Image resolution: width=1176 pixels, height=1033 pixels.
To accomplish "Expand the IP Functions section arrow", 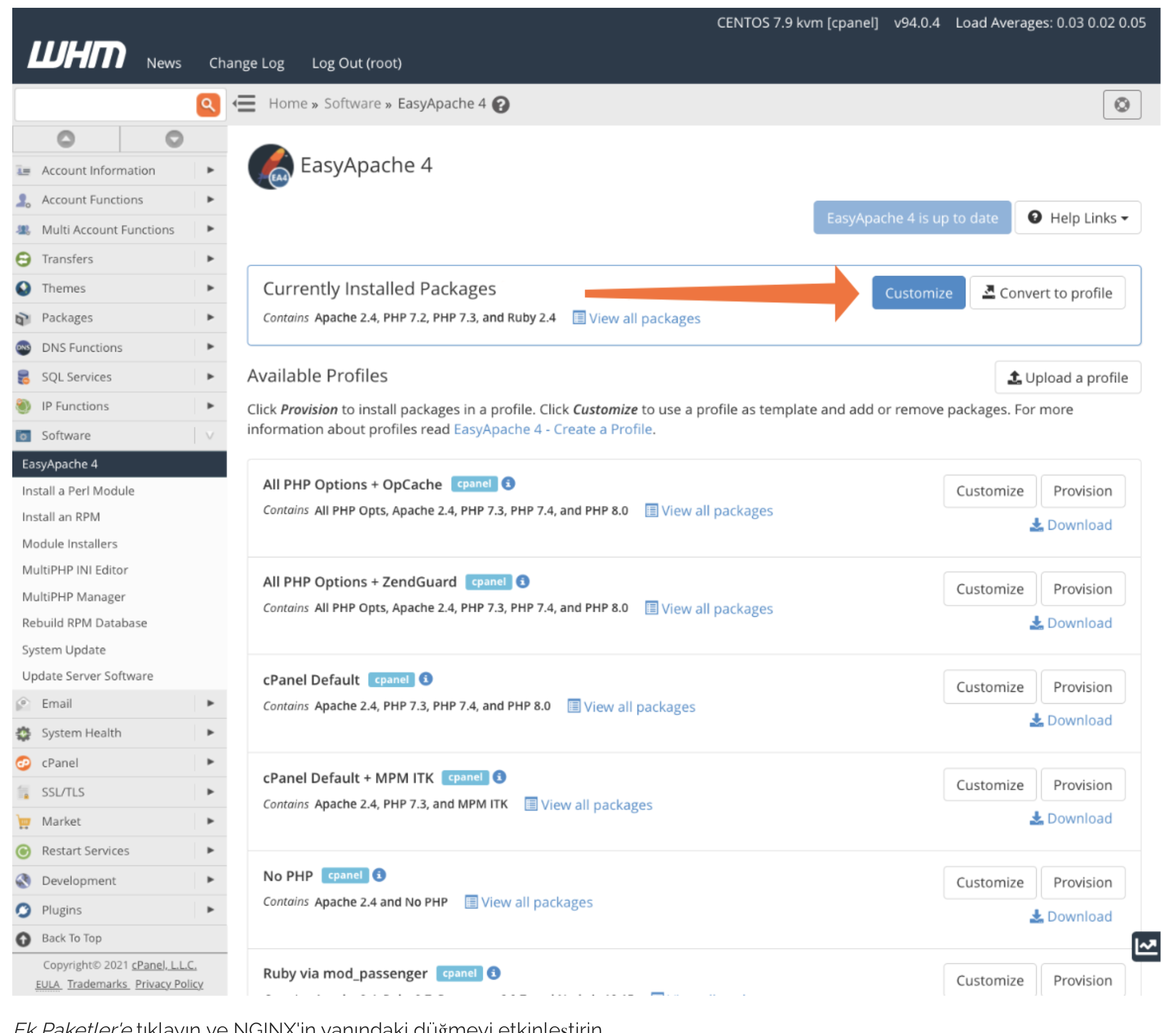I will [x=210, y=406].
